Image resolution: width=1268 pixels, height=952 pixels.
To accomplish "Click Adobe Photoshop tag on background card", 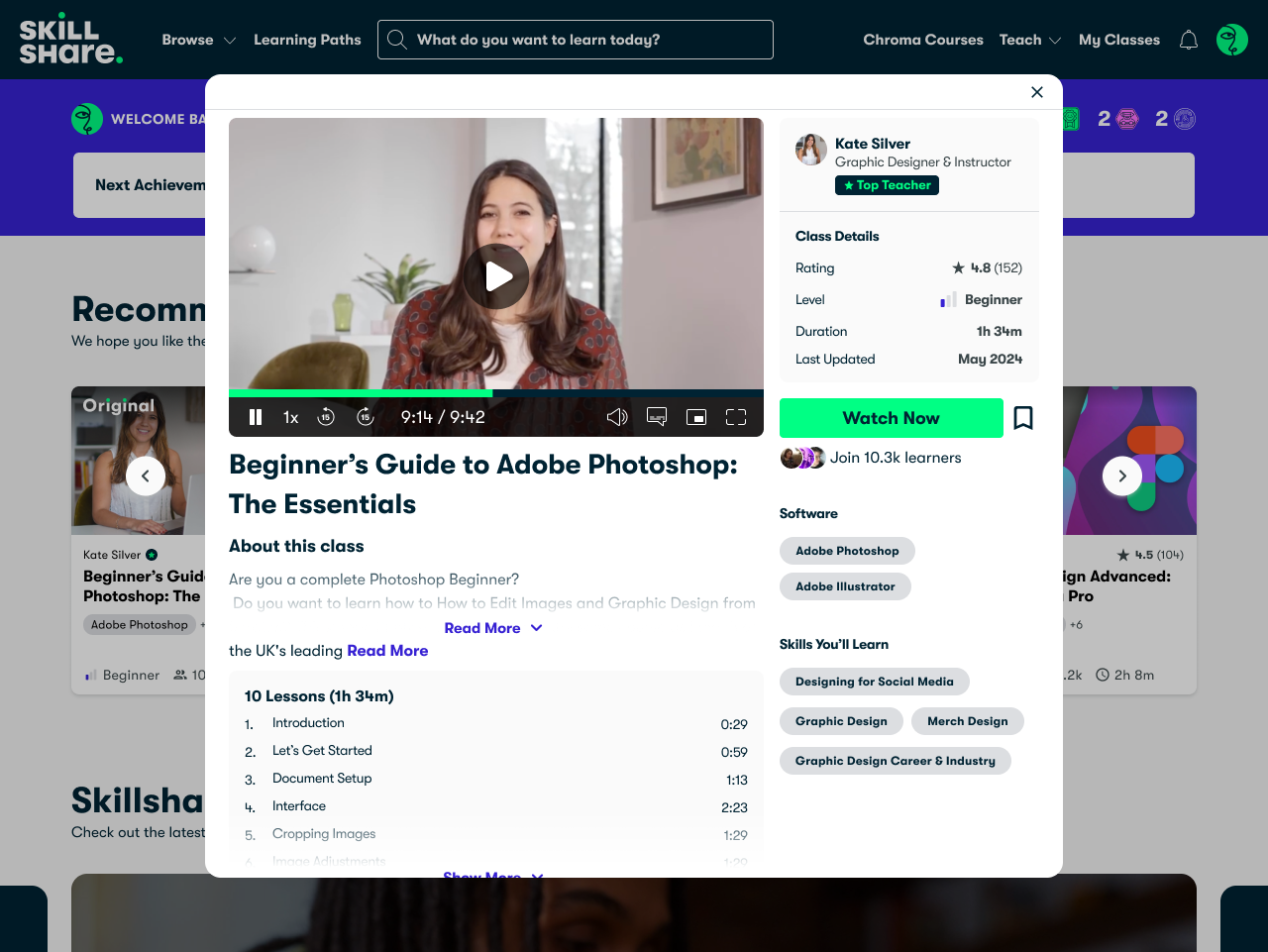I will coord(140,625).
